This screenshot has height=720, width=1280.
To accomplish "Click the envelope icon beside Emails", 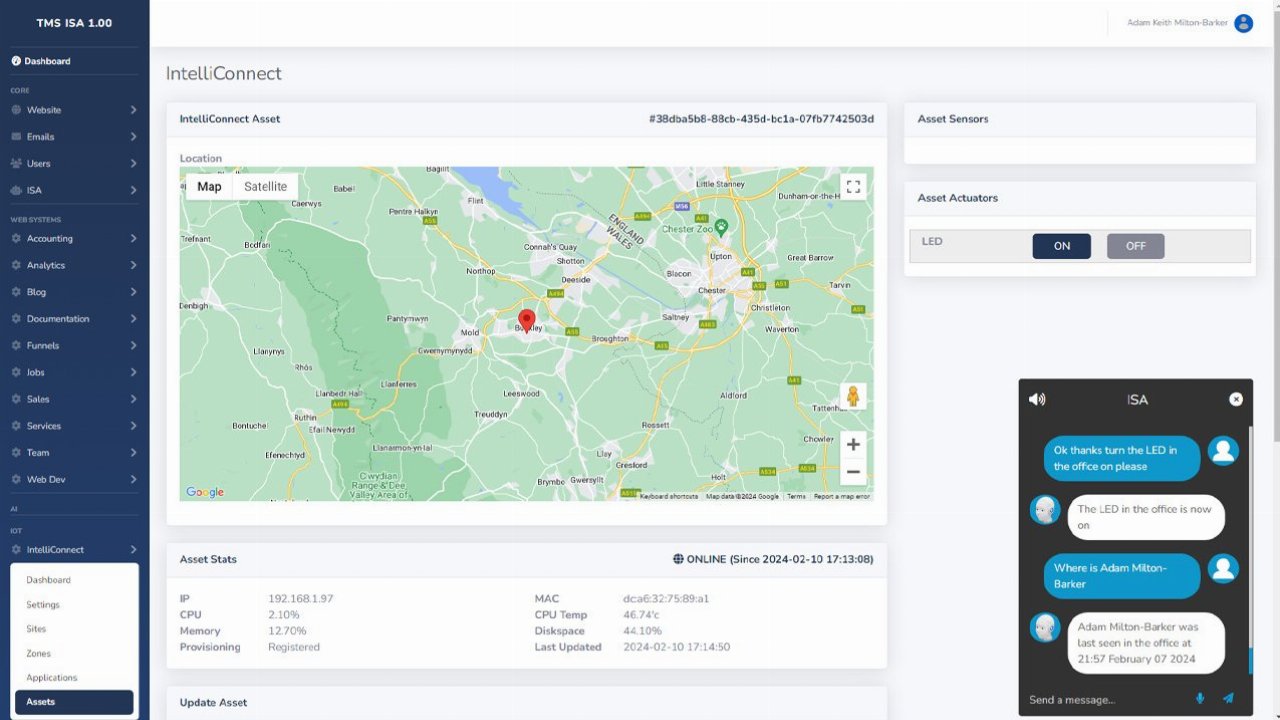I will [x=16, y=137].
